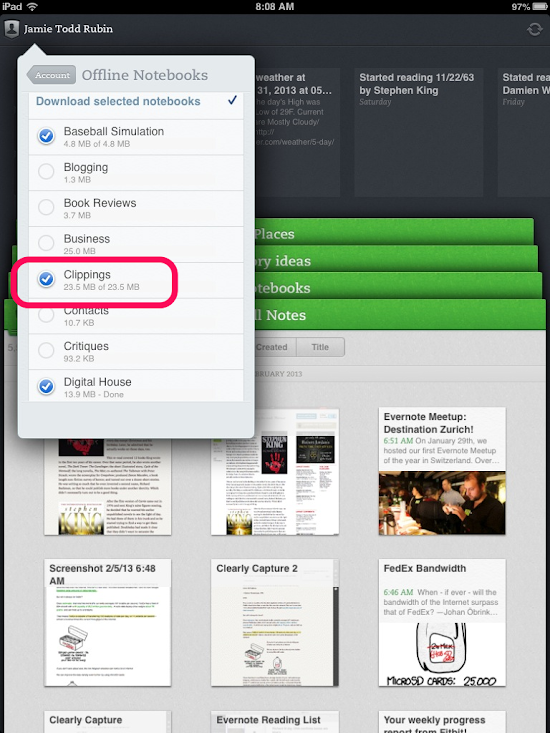Select the Blogging notebook name

86,167
